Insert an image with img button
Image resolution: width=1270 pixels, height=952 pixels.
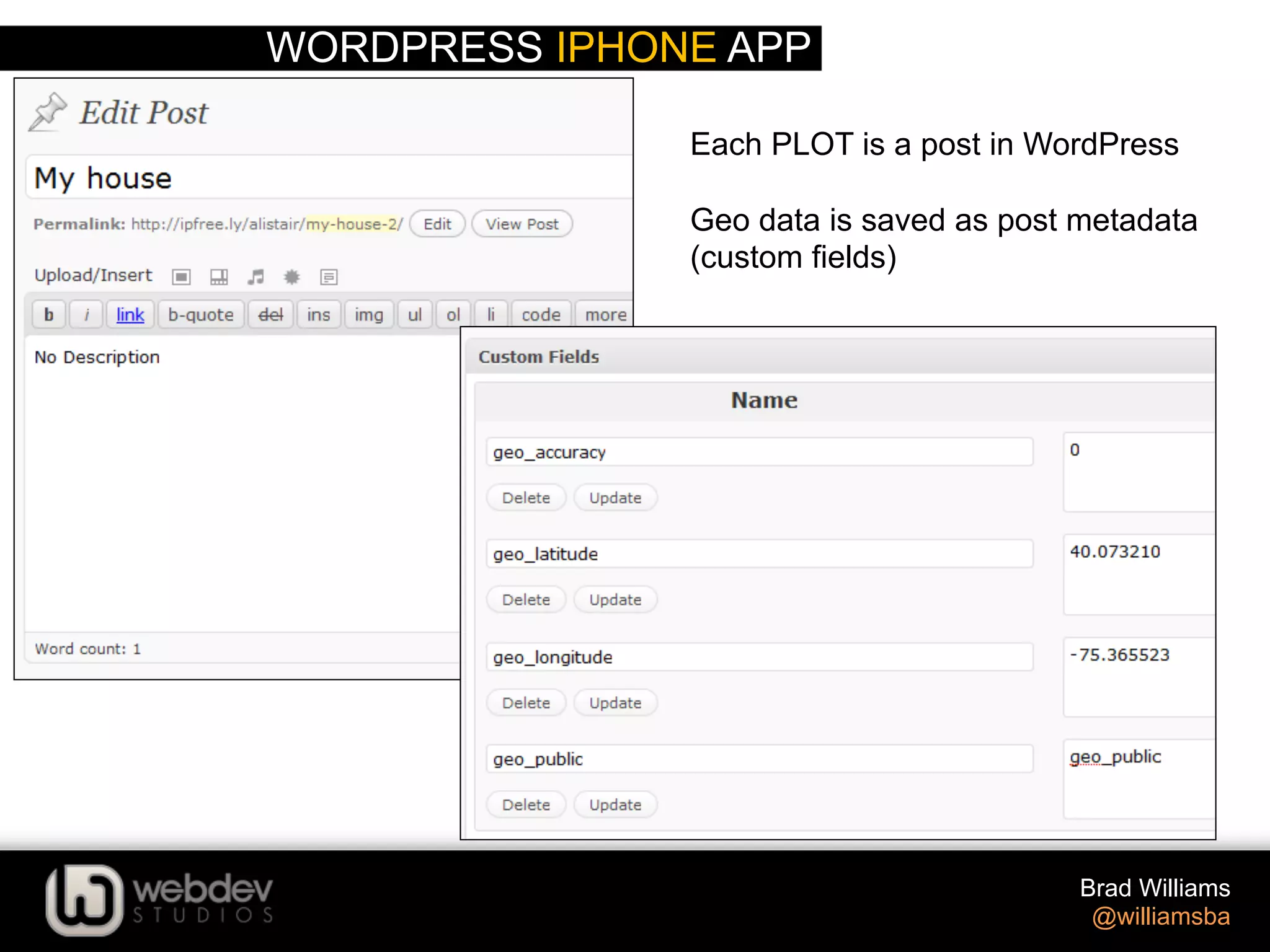click(369, 315)
